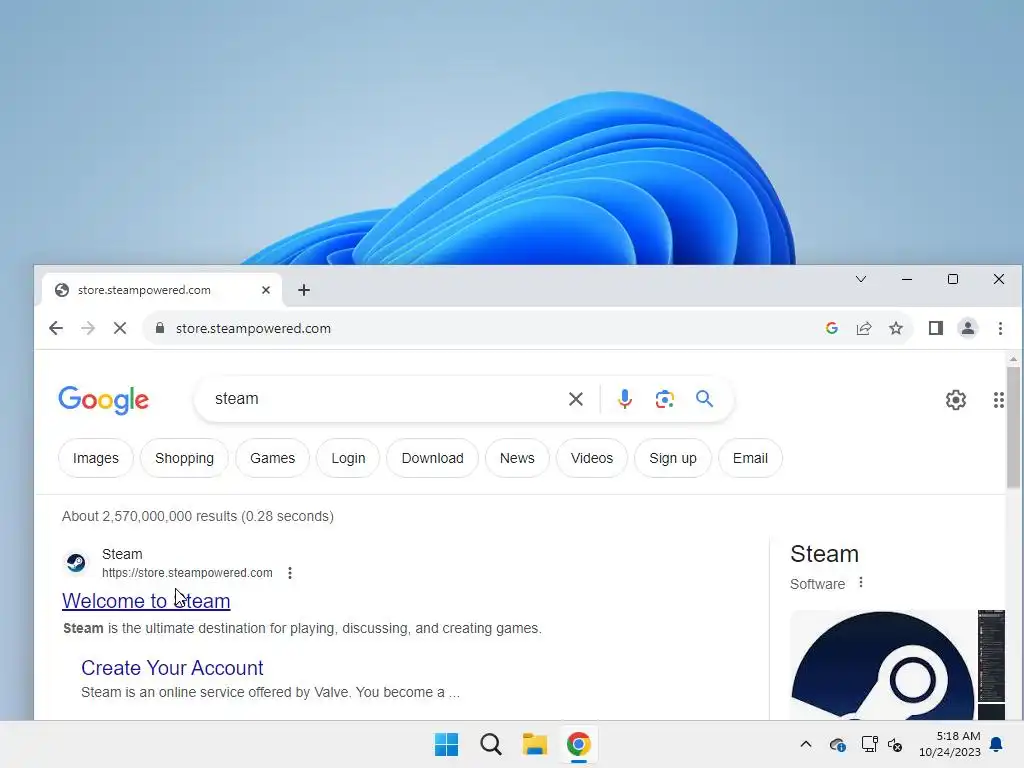Open Chrome side panel
This screenshot has height=768, width=1024.
pyautogui.click(x=936, y=328)
